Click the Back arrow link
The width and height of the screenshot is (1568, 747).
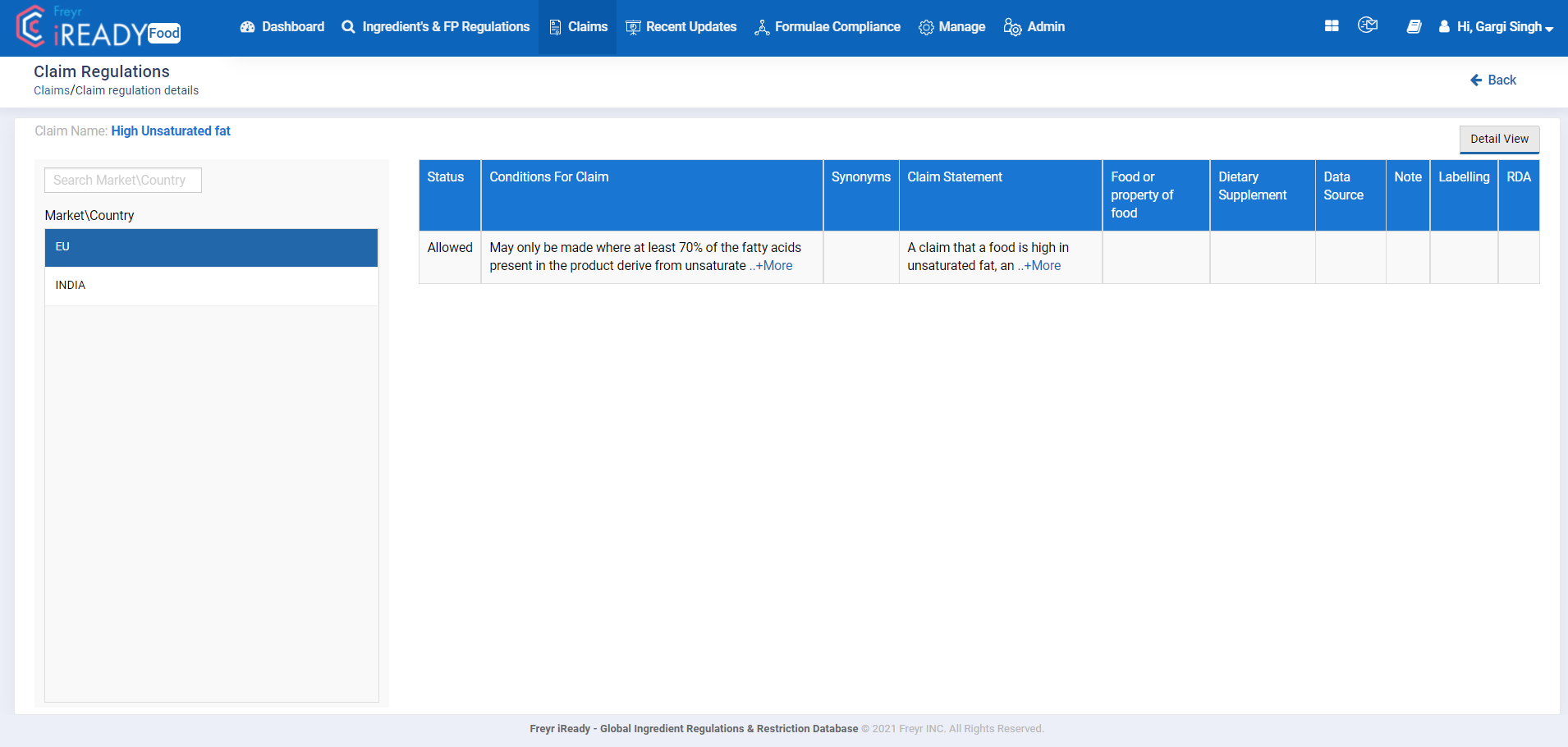1492,80
